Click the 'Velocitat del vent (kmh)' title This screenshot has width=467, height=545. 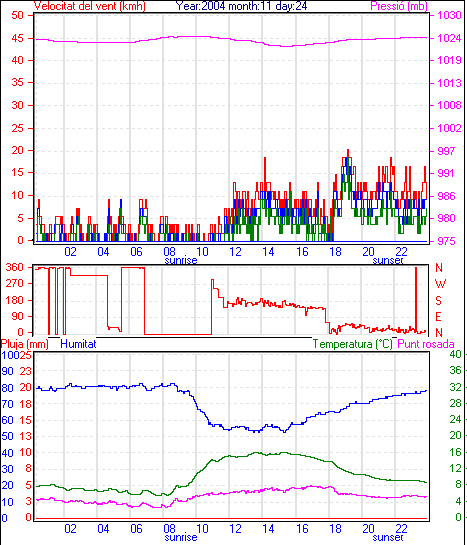(90, 6)
